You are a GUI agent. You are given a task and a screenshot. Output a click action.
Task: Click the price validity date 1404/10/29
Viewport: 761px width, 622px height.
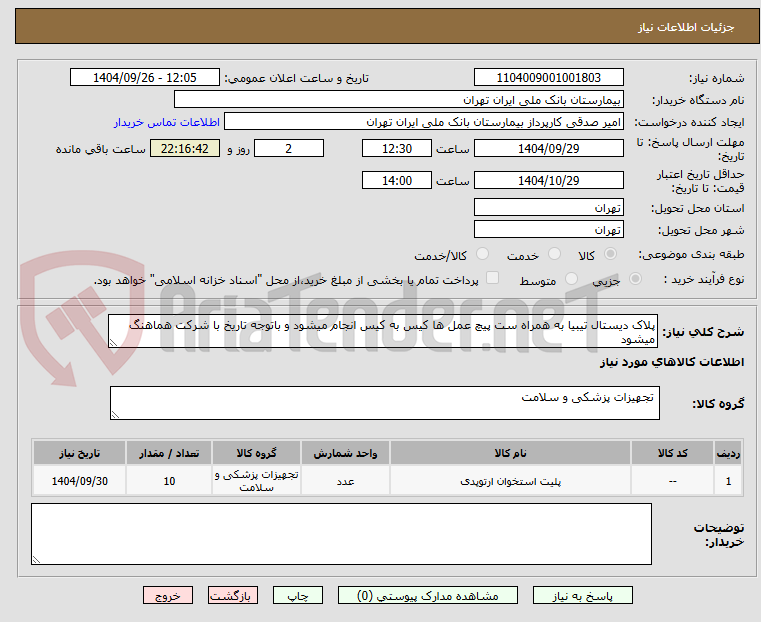tap(548, 180)
